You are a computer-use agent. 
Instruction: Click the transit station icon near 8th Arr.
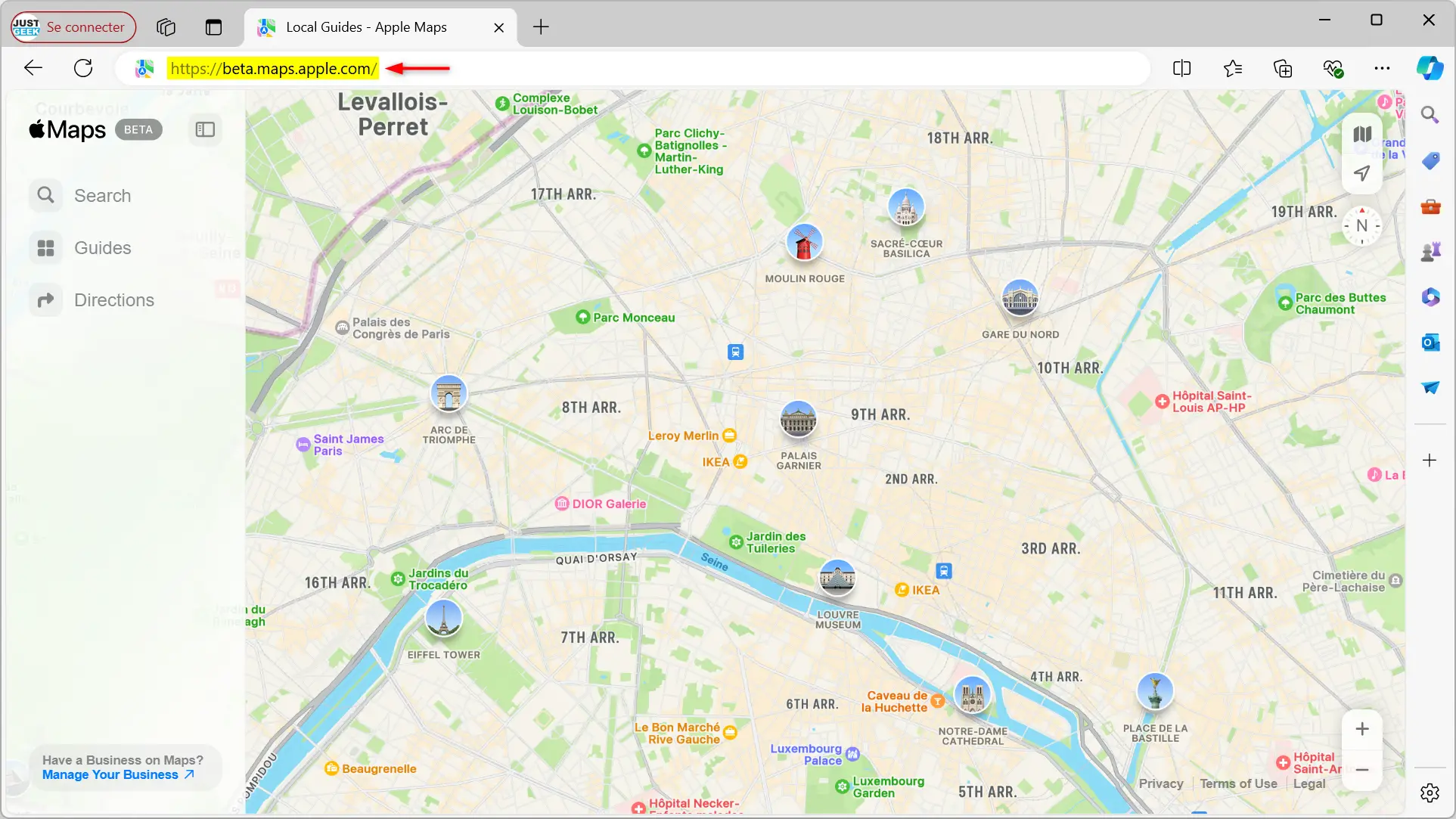tap(735, 352)
